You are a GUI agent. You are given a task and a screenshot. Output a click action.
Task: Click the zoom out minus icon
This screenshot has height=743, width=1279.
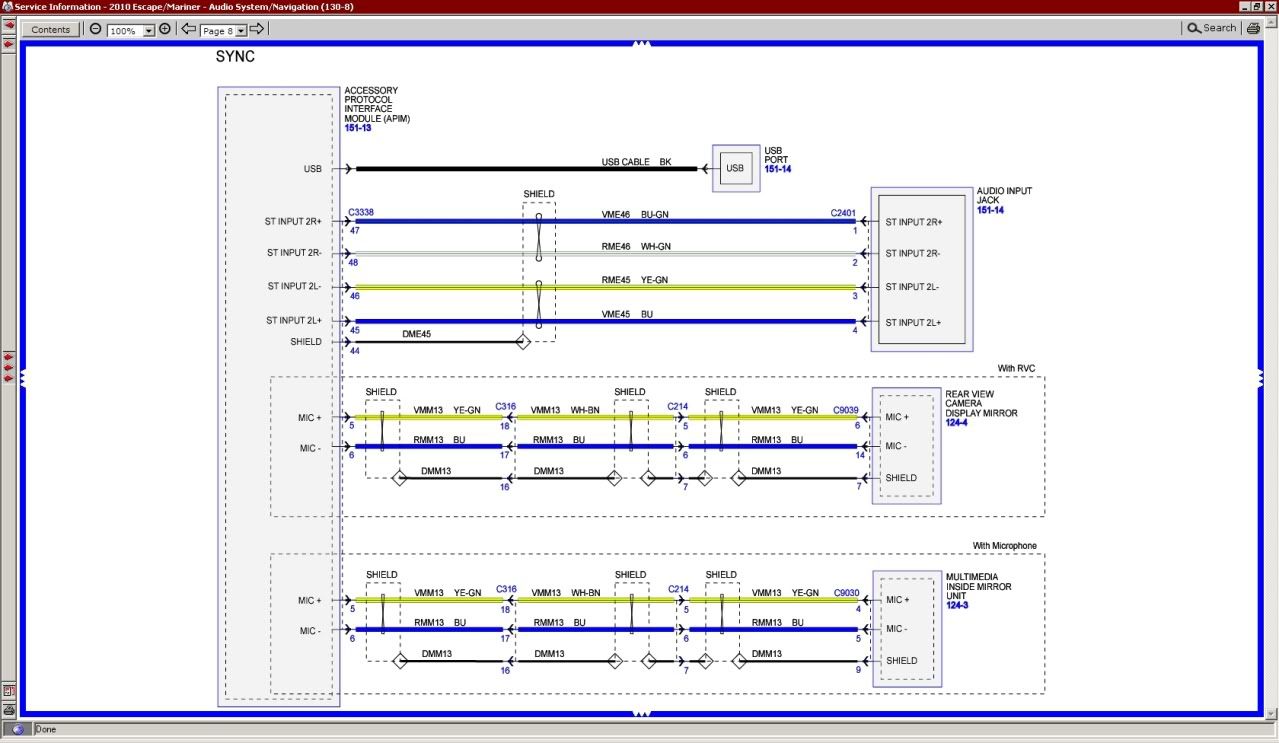point(96,29)
